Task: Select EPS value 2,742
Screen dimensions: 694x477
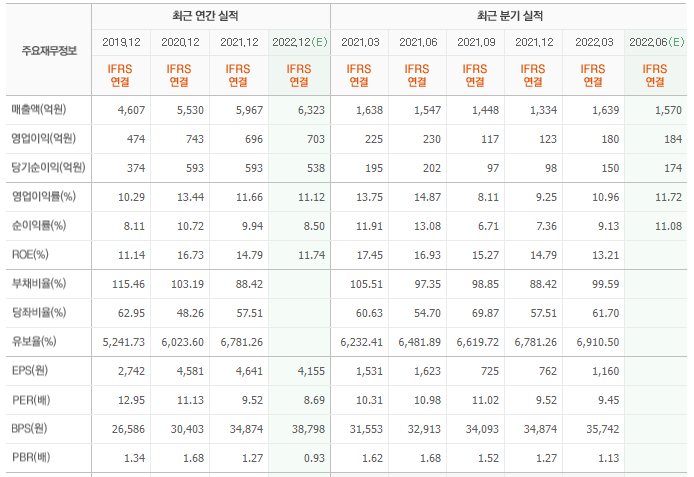Action: coord(131,371)
